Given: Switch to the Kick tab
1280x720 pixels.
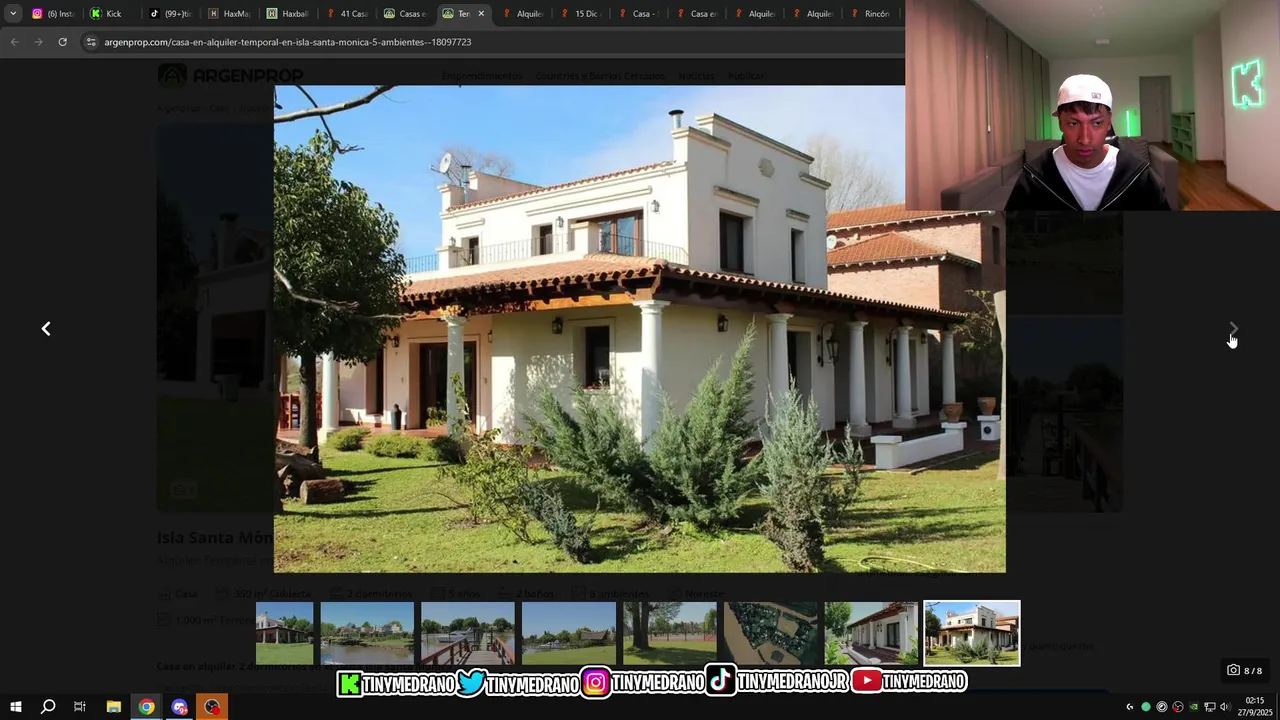Looking at the screenshot, I should tap(112, 14).
